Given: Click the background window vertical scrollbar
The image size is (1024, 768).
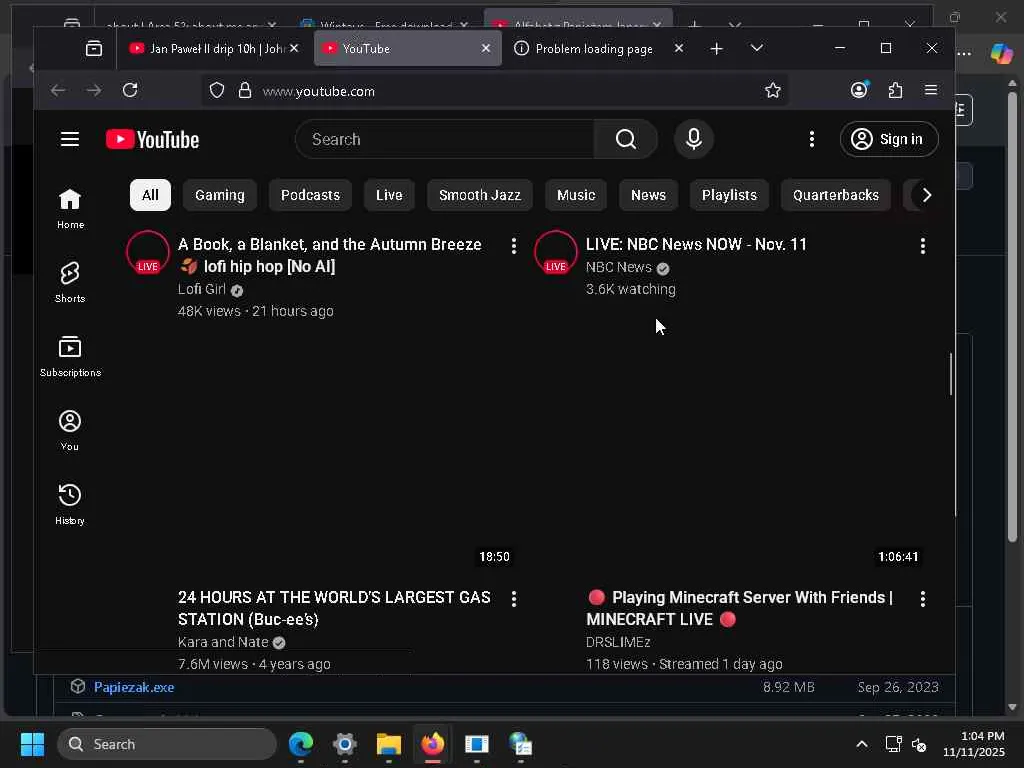Looking at the screenshot, I should pyautogui.click(x=1012, y=317).
